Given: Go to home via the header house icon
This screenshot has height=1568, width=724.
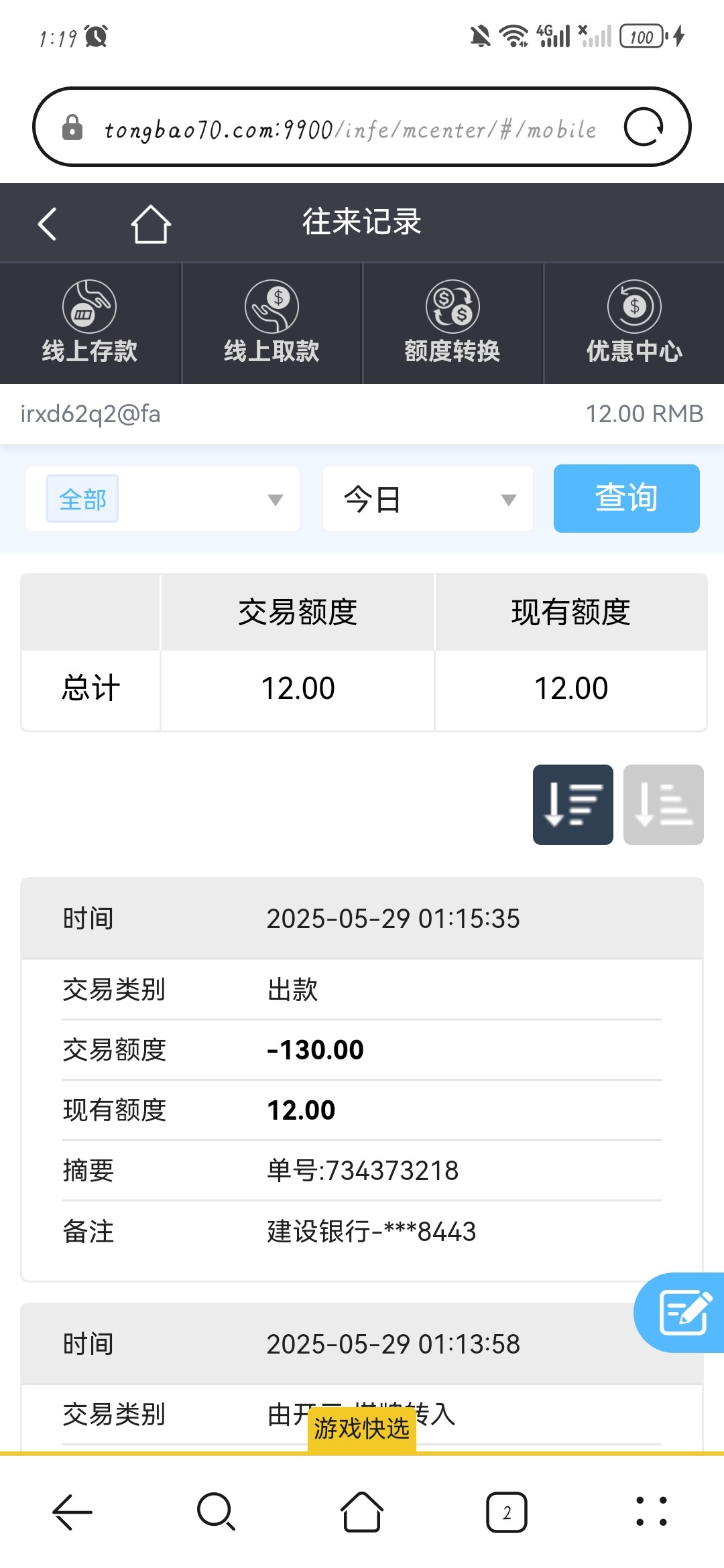Looking at the screenshot, I should pyautogui.click(x=151, y=224).
